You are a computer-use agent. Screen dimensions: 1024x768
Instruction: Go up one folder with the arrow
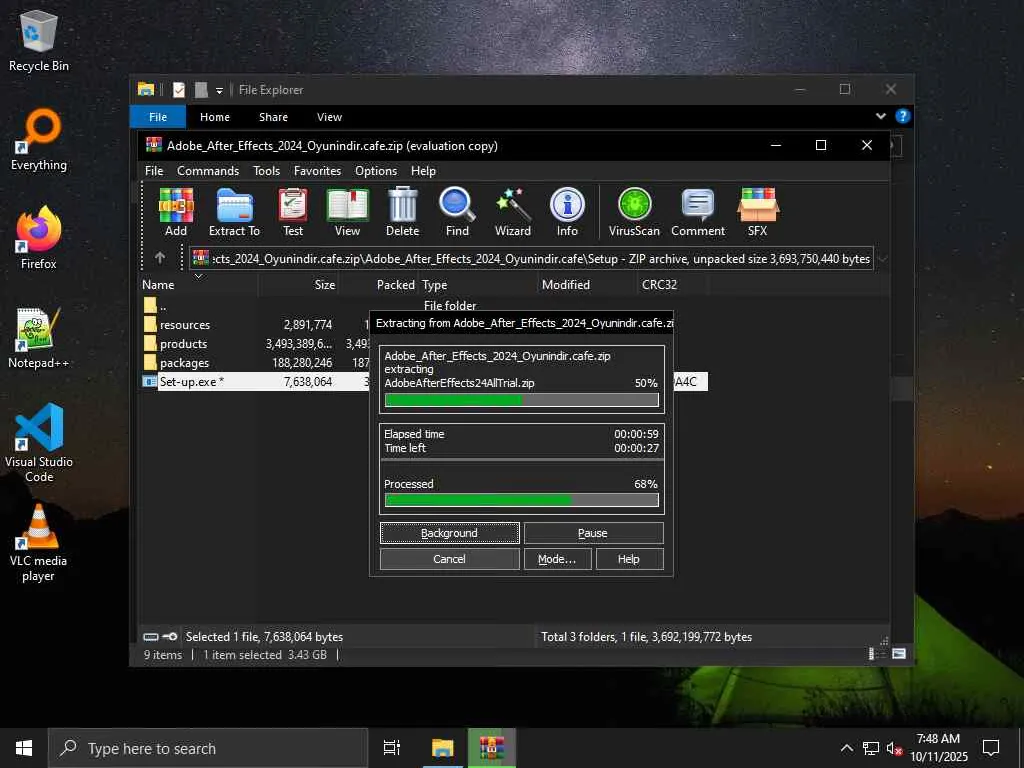pos(160,258)
